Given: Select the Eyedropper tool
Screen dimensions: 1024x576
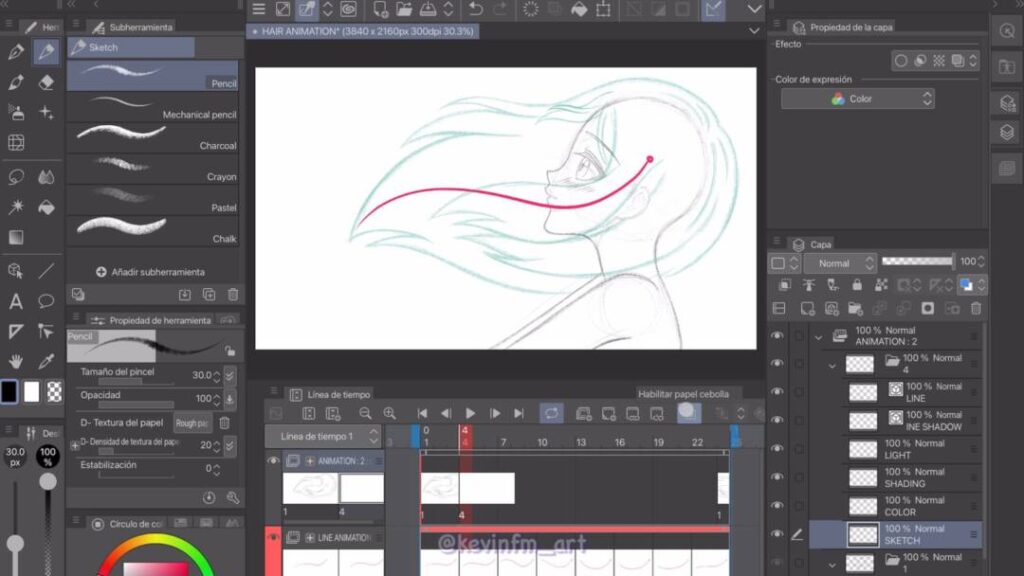Looking at the screenshot, I should click(x=46, y=361).
